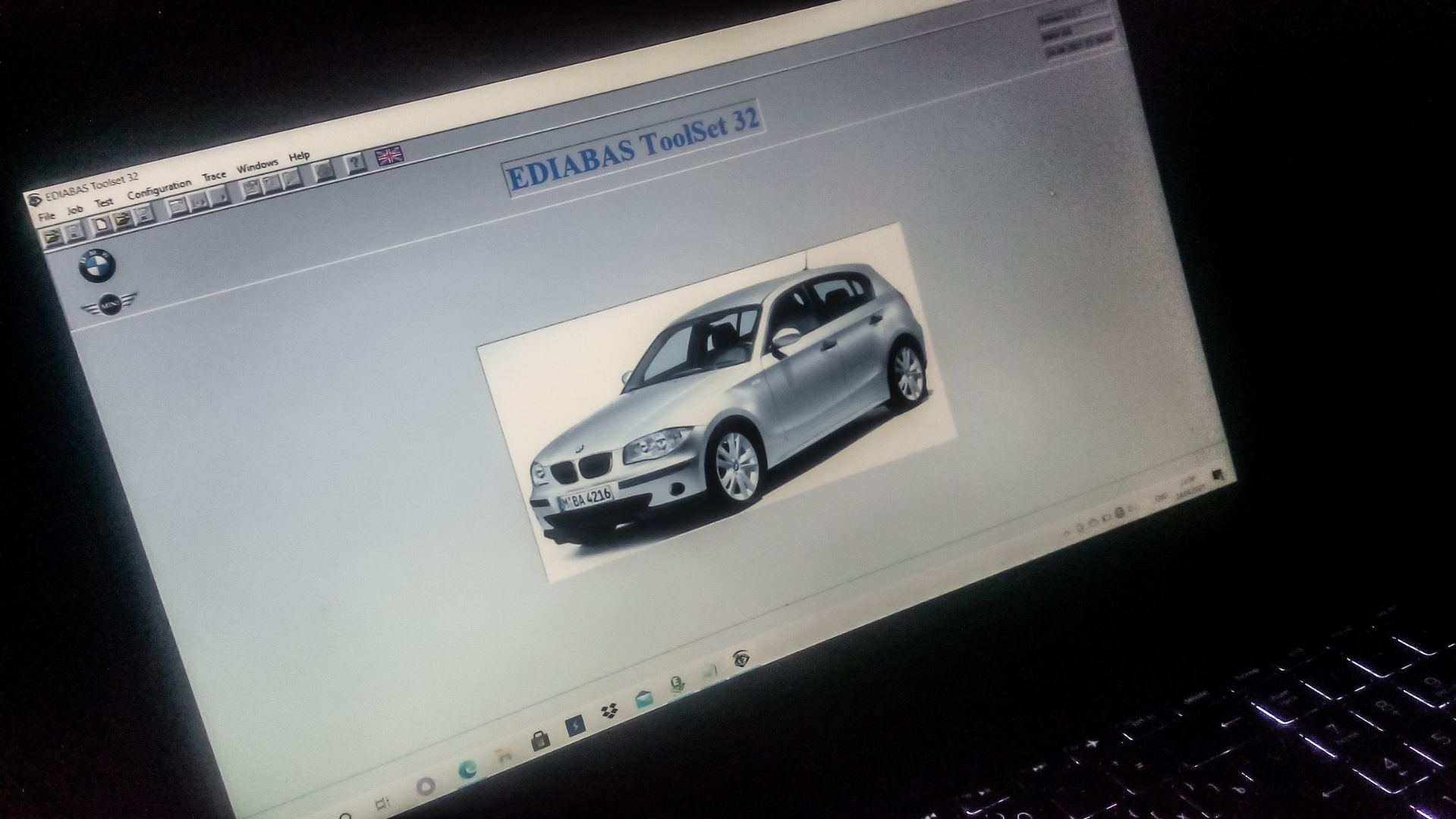
Task: Click the first icon below Windows menu
Action: [251, 188]
